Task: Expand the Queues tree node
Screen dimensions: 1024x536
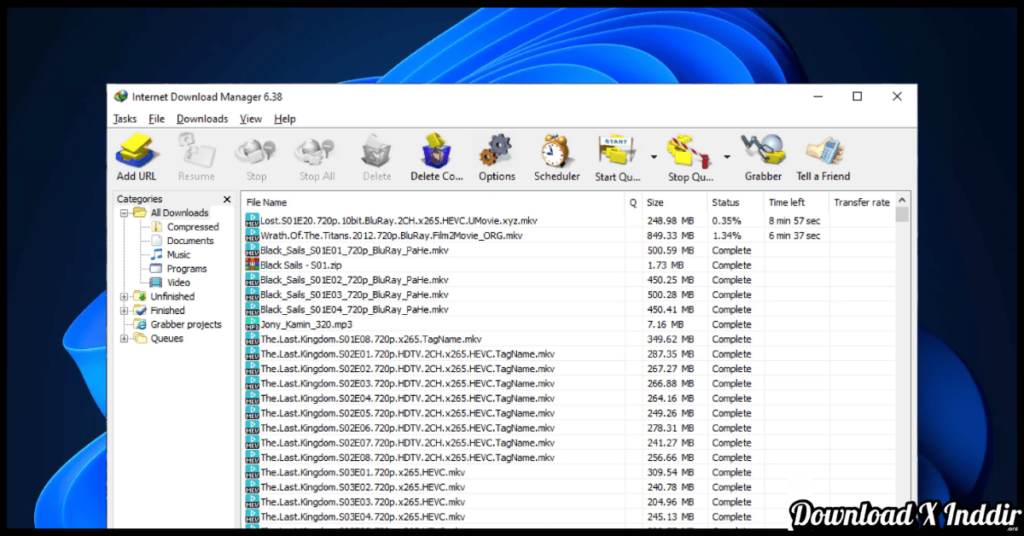Action: click(125, 339)
